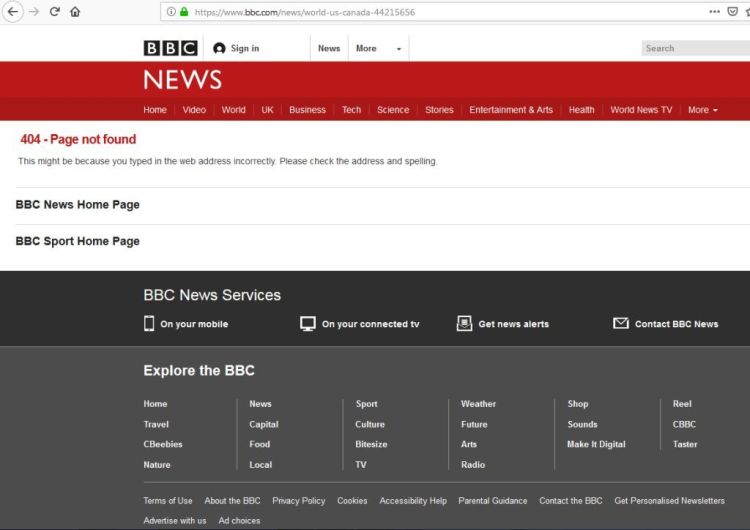The width and height of the screenshot is (750, 530).
Task: Open the Stories tab in news navigation
Action: pyautogui.click(x=439, y=110)
